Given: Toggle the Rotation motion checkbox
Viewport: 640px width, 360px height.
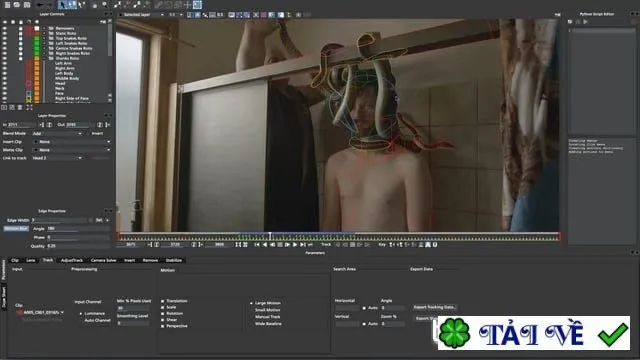Looking at the screenshot, I should pos(162,313).
